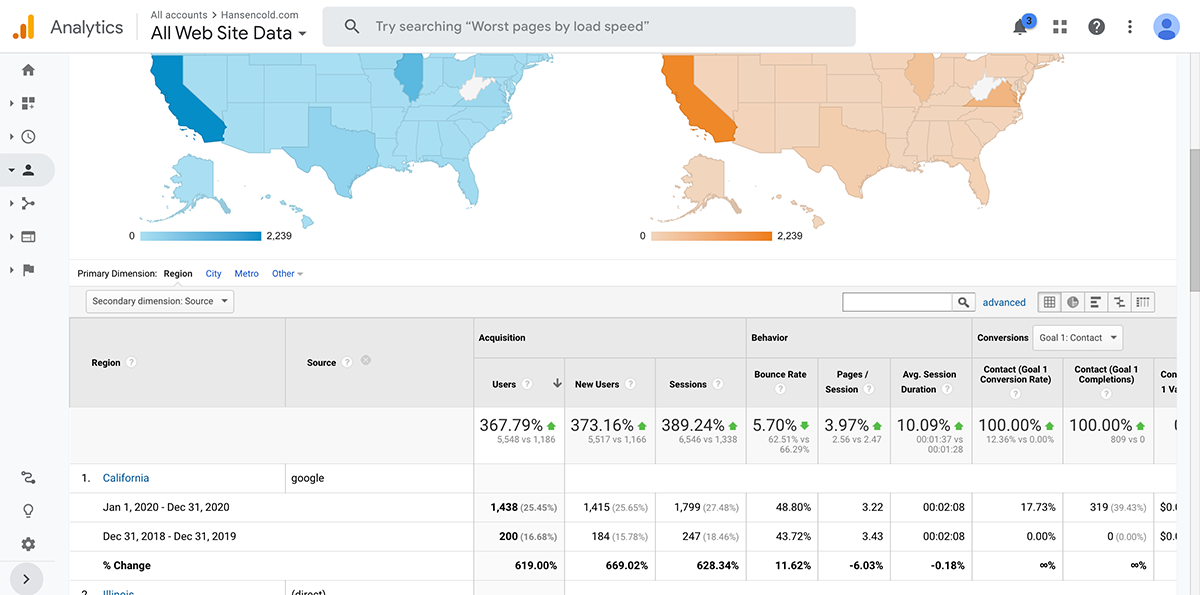The height and width of the screenshot is (595, 1200).
Task: Open the Realtime clock icon in sidebar
Action: [28, 137]
